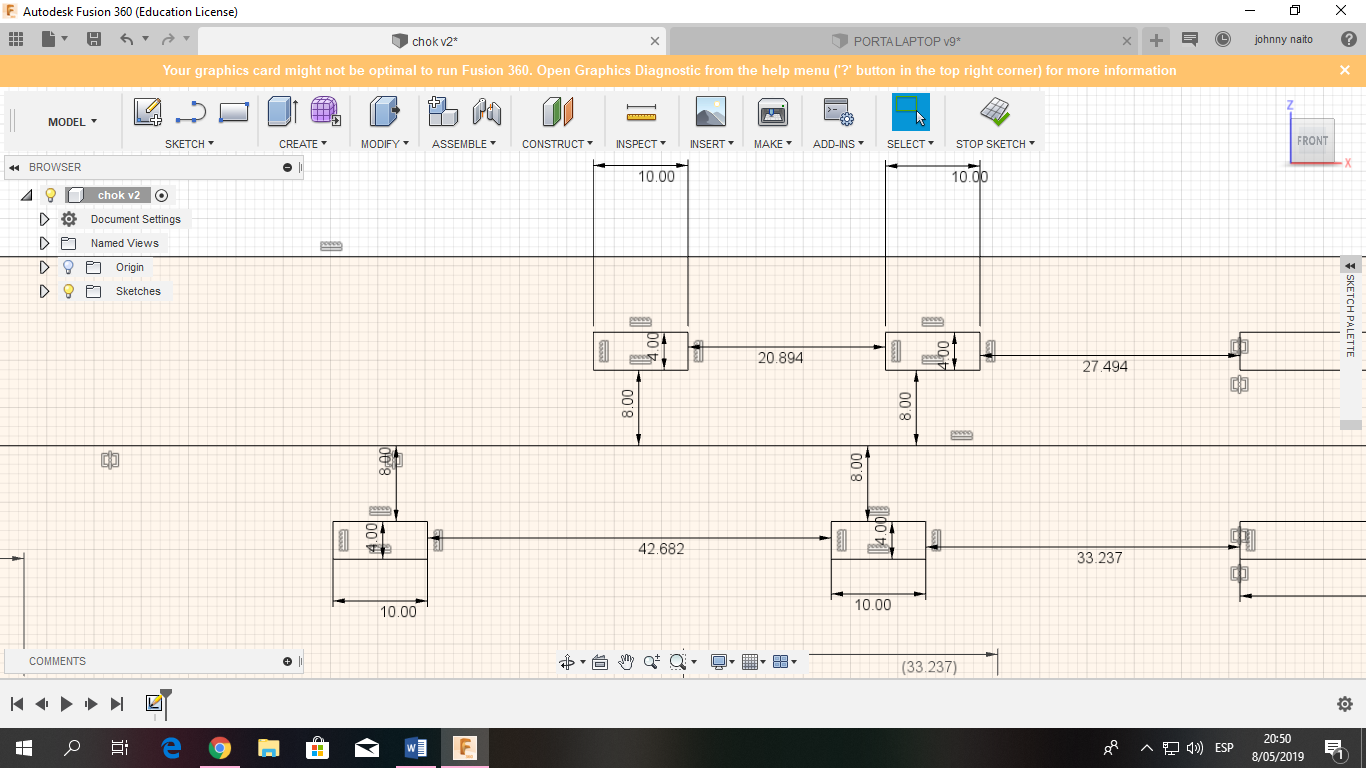Add a new comment with plus

(288, 661)
